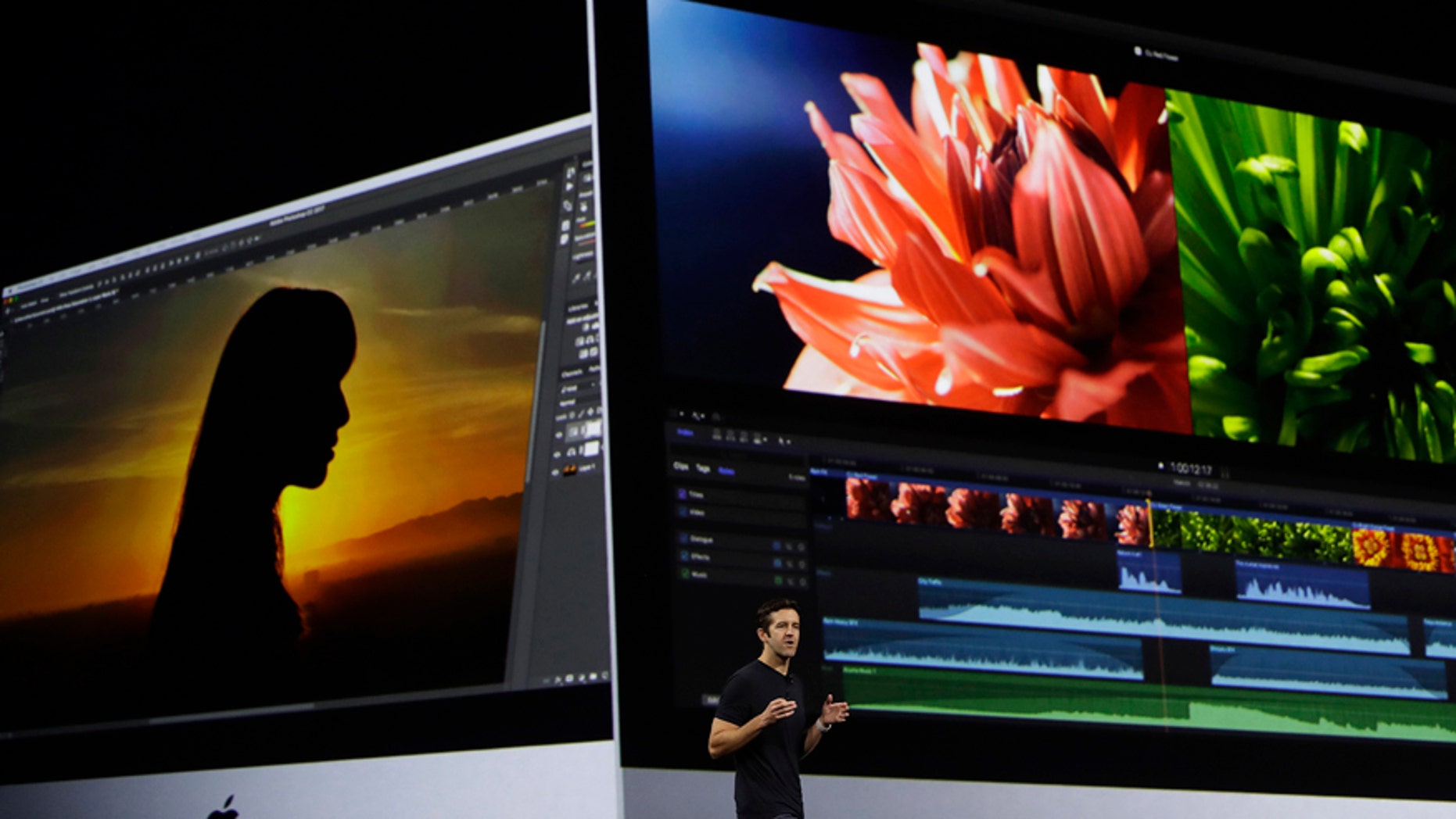Toggle the Music role checkbox
The height and width of the screenshot is (819, 1456).
685,574
